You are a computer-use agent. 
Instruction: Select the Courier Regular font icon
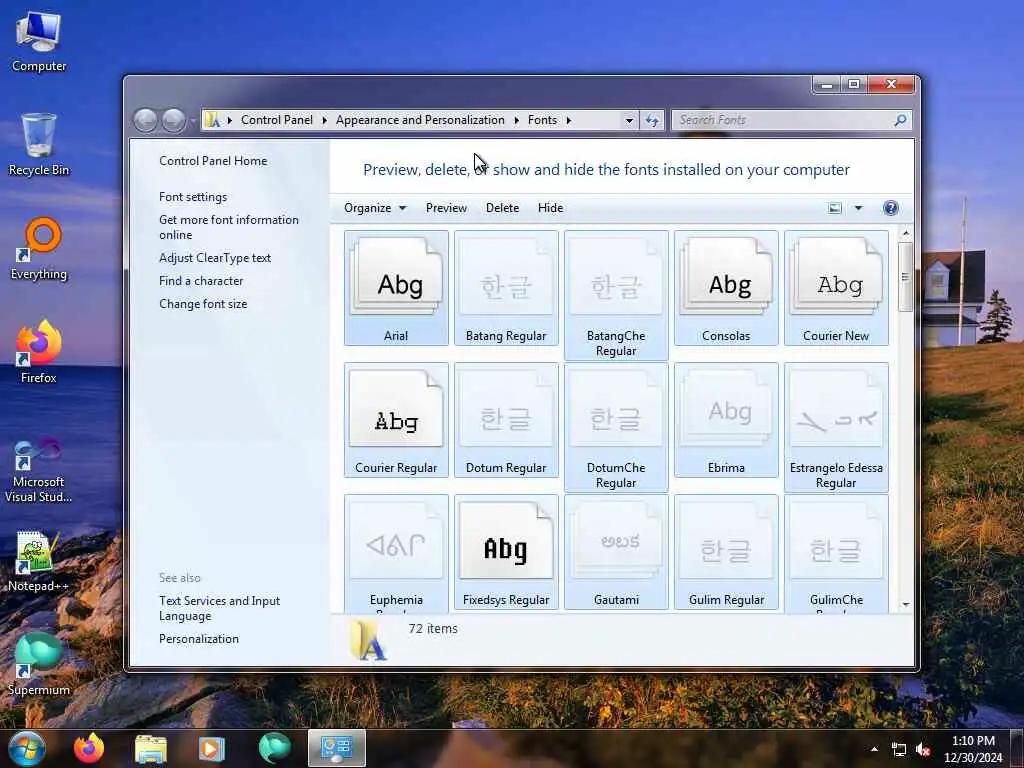396,420
